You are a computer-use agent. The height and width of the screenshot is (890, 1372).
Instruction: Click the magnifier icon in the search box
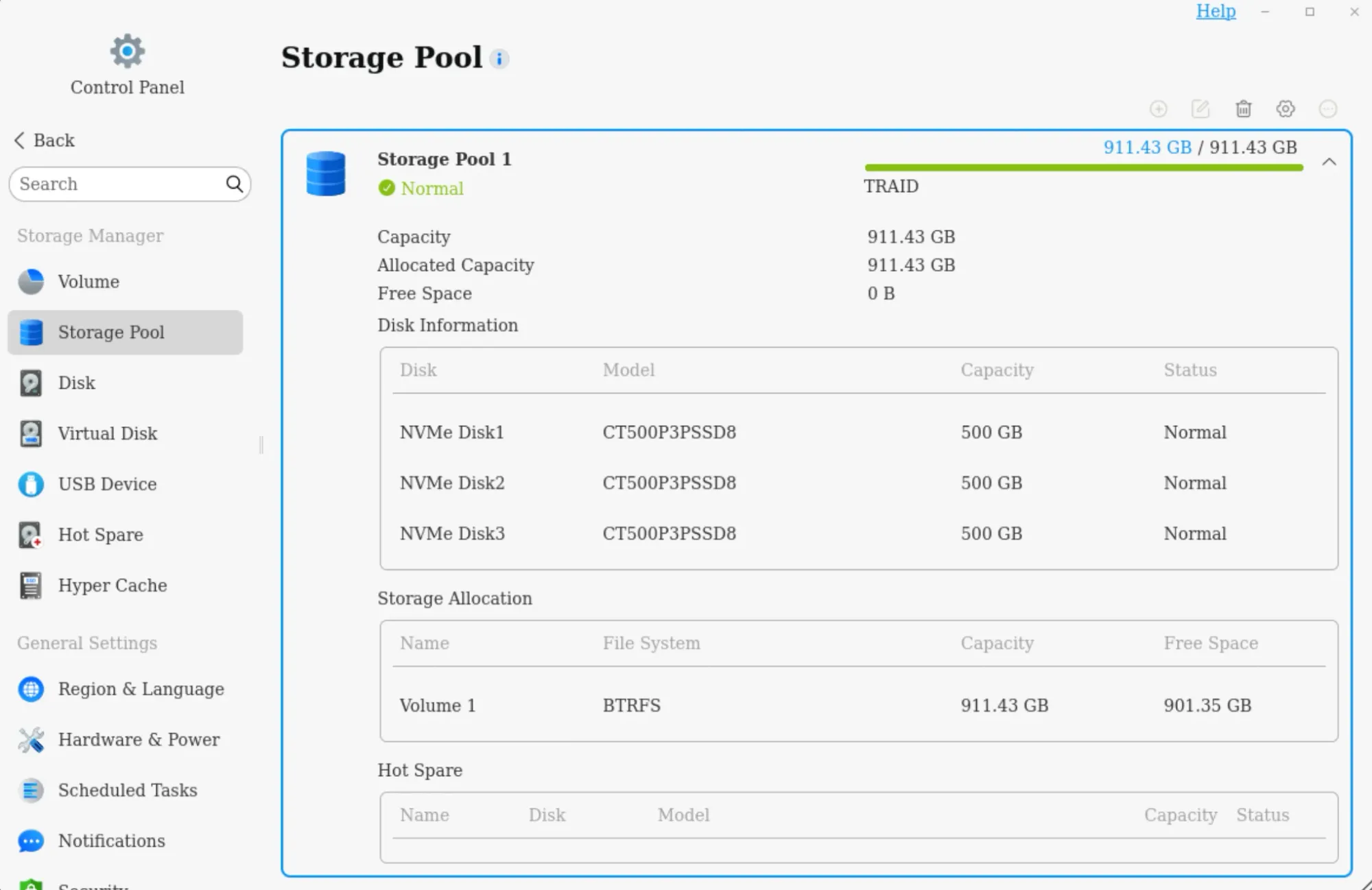click(x=234, y=184)
